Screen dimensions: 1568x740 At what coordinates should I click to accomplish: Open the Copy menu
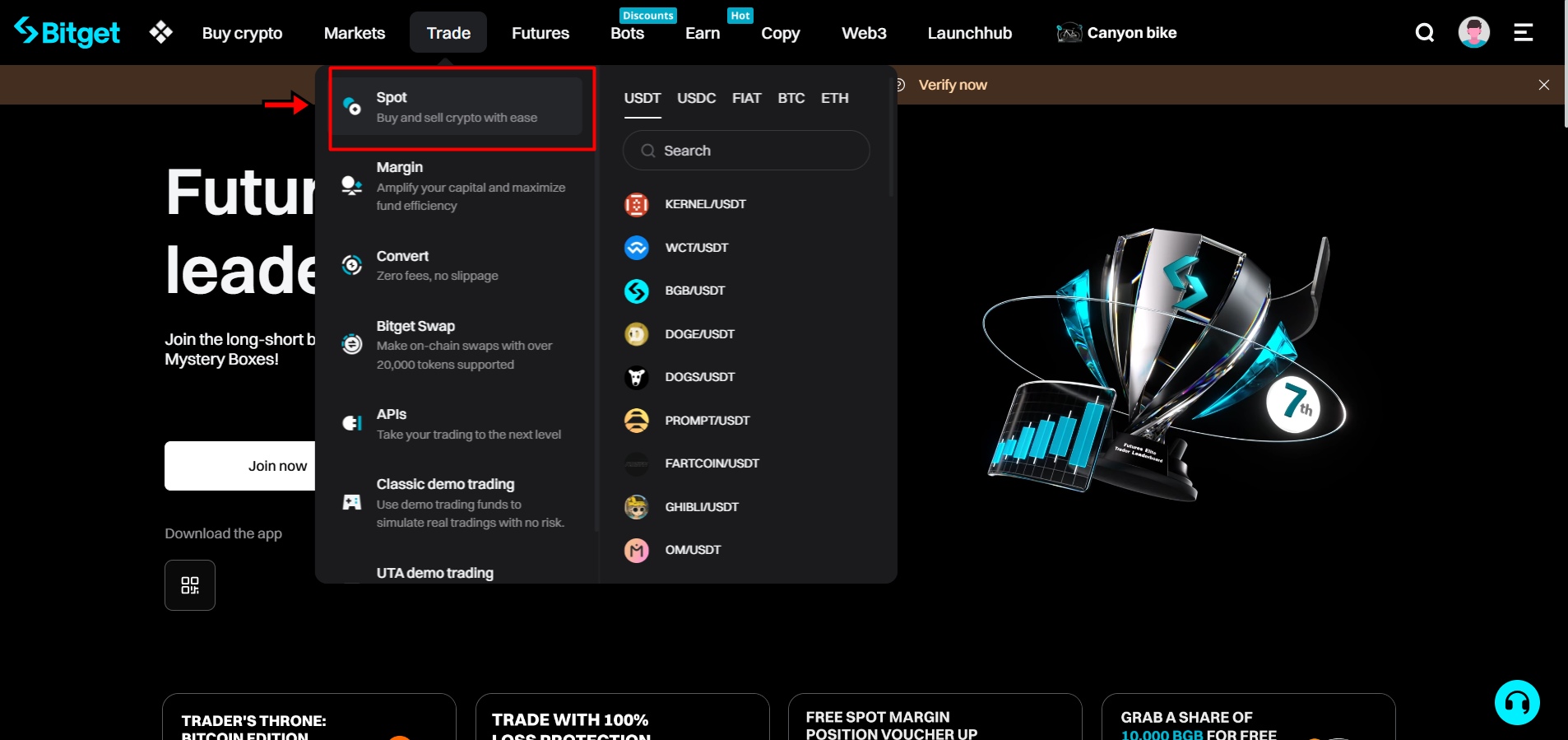pyautogui.click(x=781, y=33)
